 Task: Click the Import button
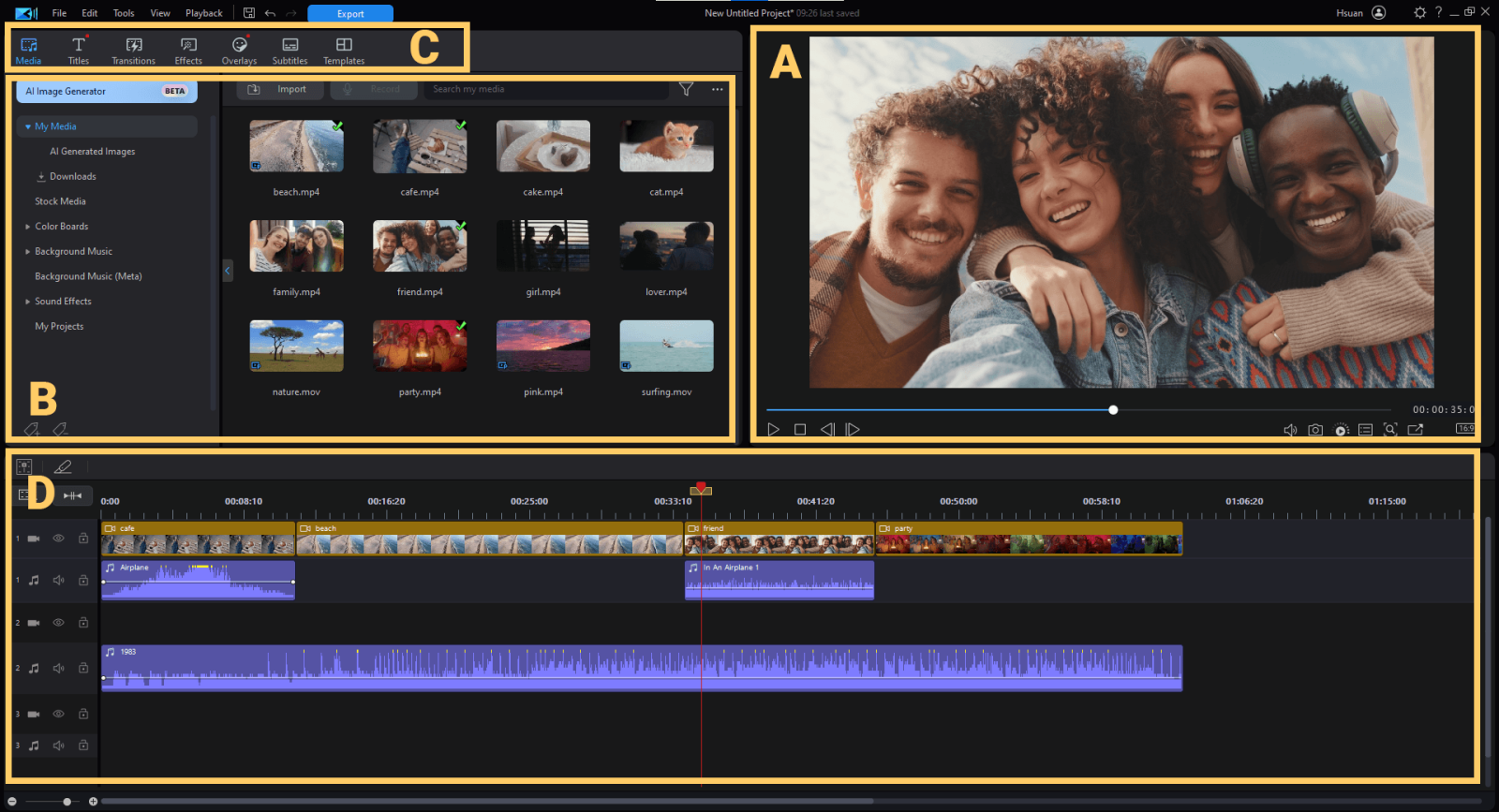(281, 89)
